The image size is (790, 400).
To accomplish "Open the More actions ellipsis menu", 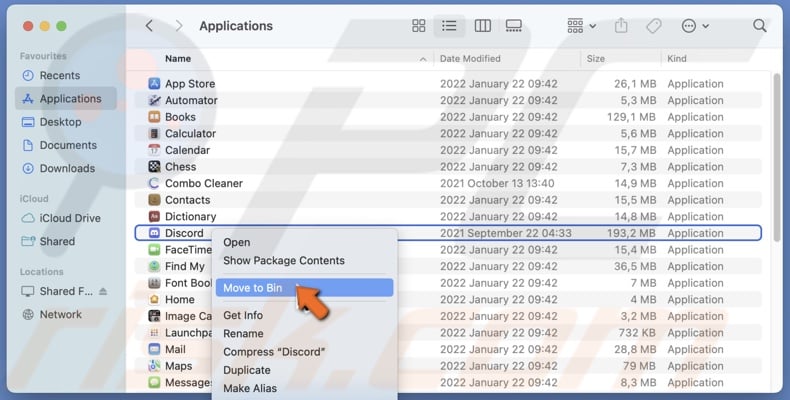I will [x=695, y=26].
